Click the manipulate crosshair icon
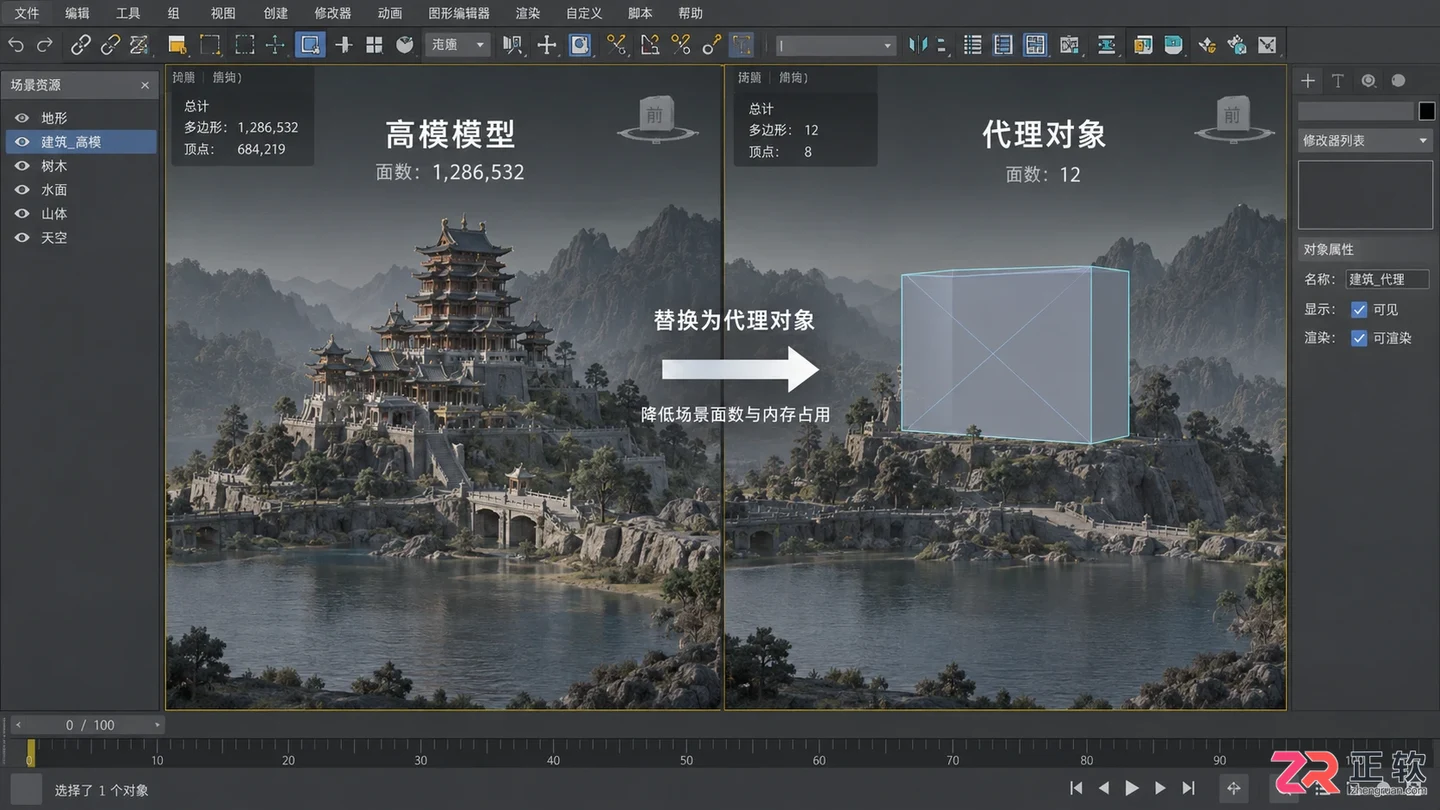This screenshot has height=810, width=1440. 546,45
